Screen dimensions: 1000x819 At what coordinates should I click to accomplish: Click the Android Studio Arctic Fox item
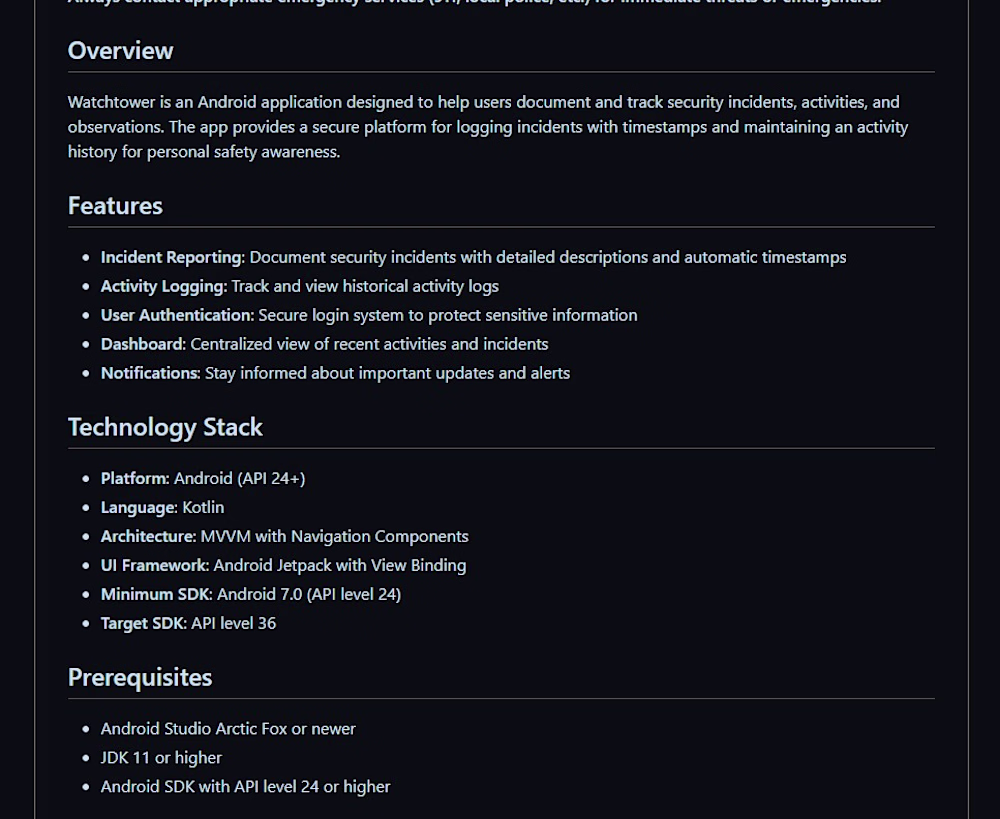228,729
